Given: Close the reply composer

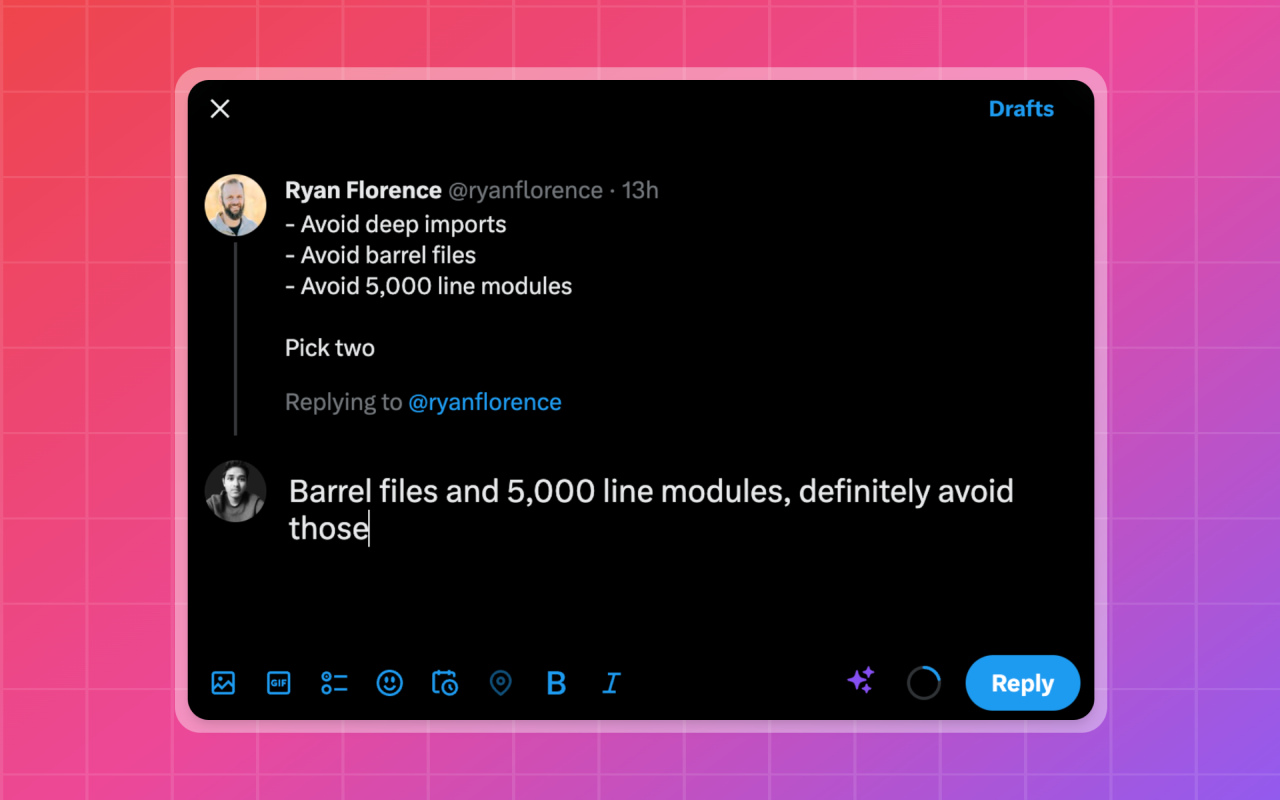Looking at the screenshot, I should point(220,109).
